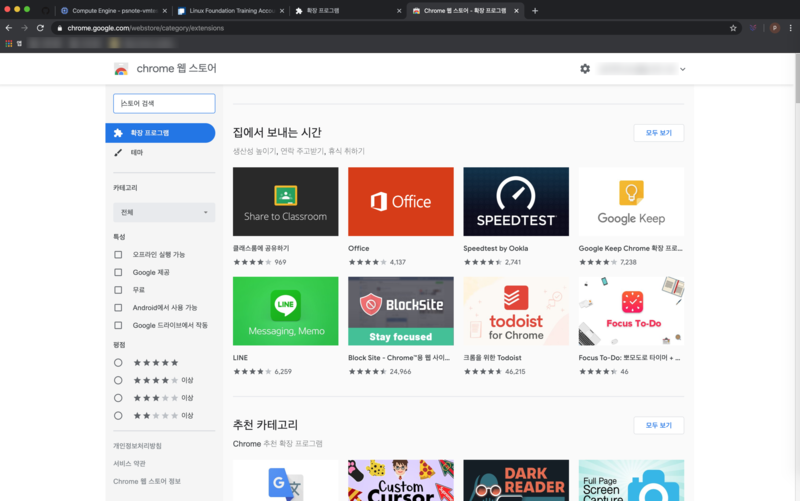The width and height of the screenshot is (800, 501).
Task: Check the Google 제공 checkbox
Action: [x=118, y=272]
